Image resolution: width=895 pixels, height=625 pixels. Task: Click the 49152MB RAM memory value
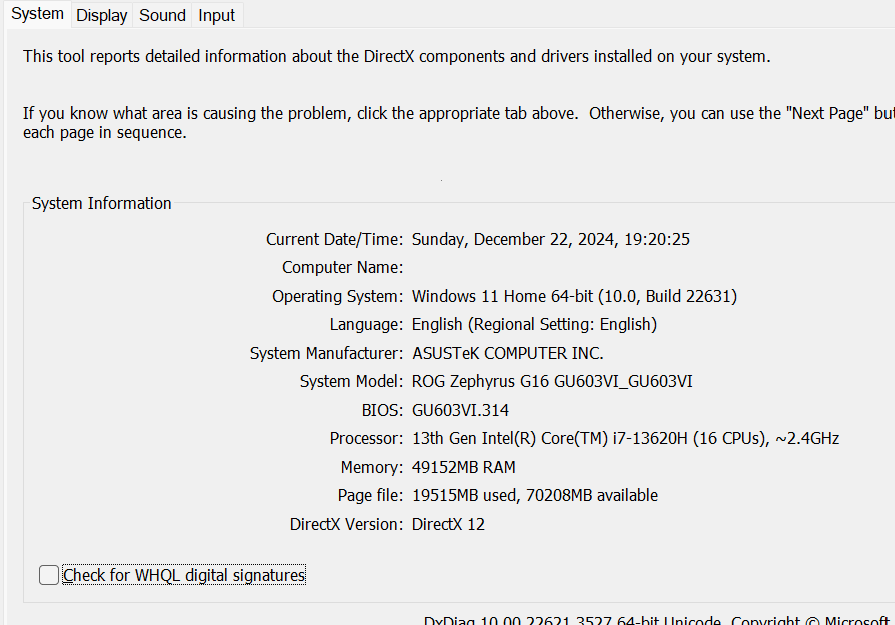(464, 468)
